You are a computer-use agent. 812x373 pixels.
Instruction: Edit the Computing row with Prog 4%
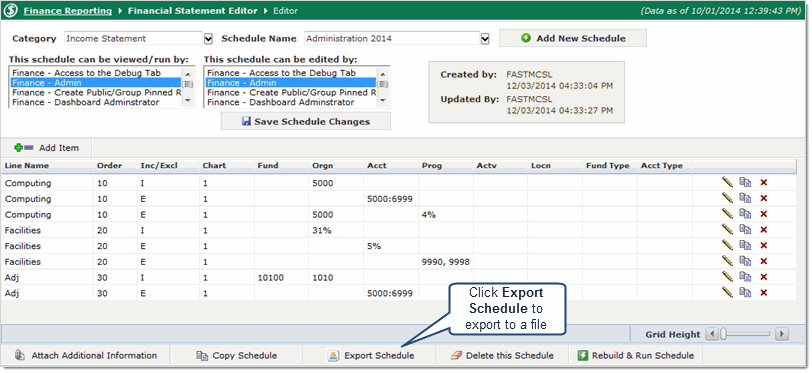tap(728, 214)
